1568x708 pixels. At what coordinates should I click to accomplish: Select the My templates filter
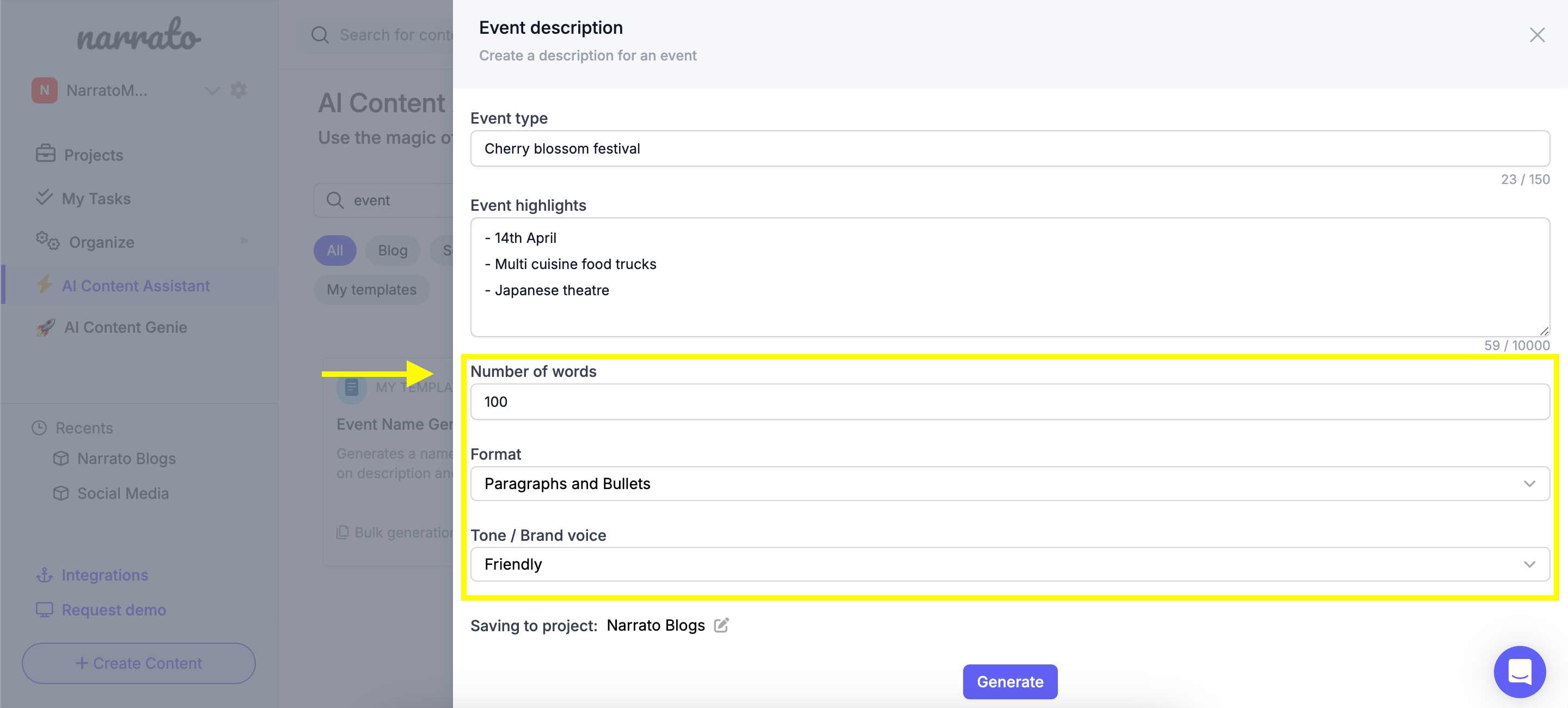tap(371, 290)
